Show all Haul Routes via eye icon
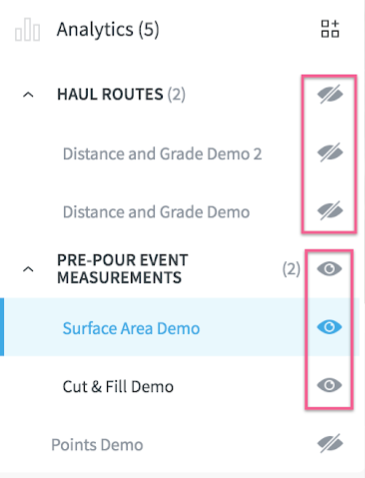This screenshot has height=478, width=365. (x=330, y=94)
